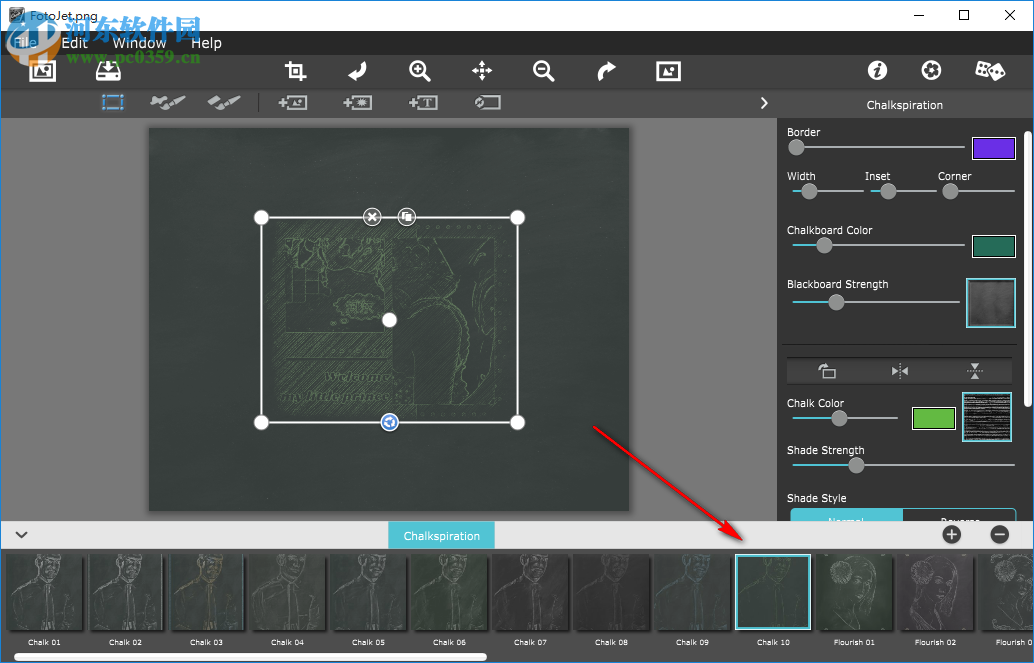1034x663 pixels.
Task: Click the save image icon
Action: [x=107, y=71]
